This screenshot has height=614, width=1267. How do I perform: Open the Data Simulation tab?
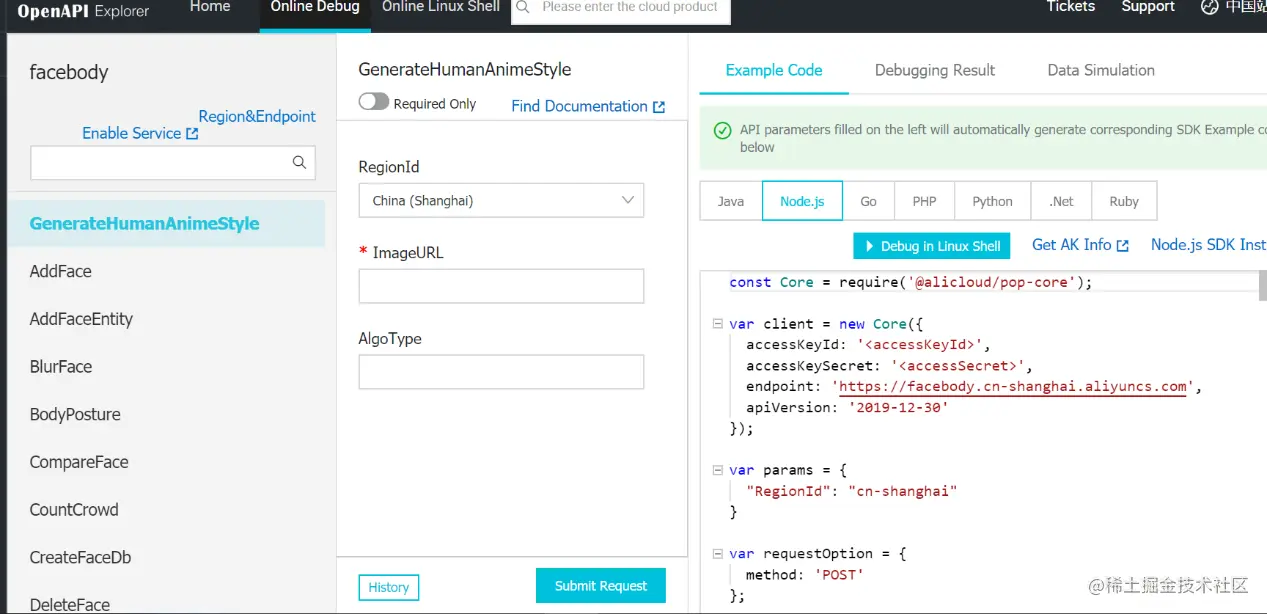[x=1101, y=70]
